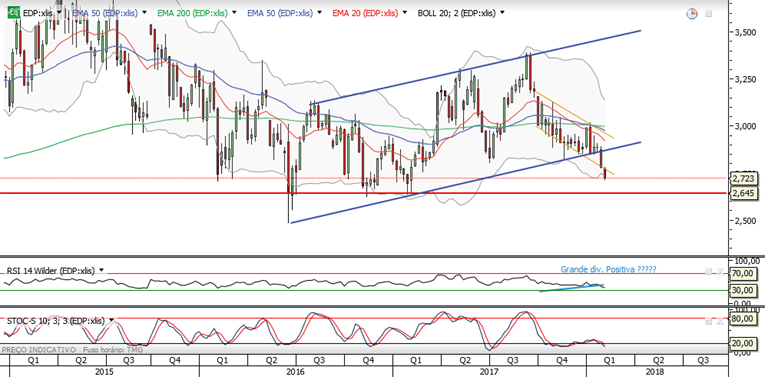Select the 2018 year label on timeline
The height and width of the screenshot is (377, 765).
click(654, 372)
